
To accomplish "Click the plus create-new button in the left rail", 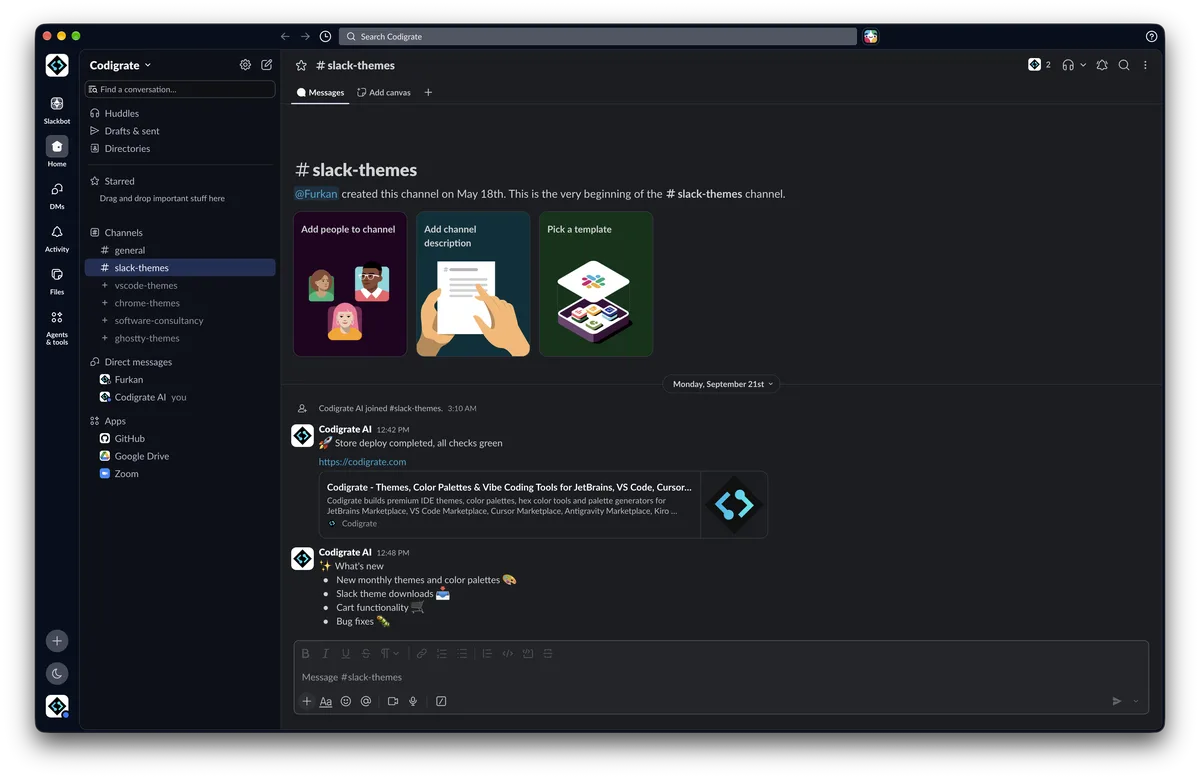I will pyautogui.click(x=57, y=641).
